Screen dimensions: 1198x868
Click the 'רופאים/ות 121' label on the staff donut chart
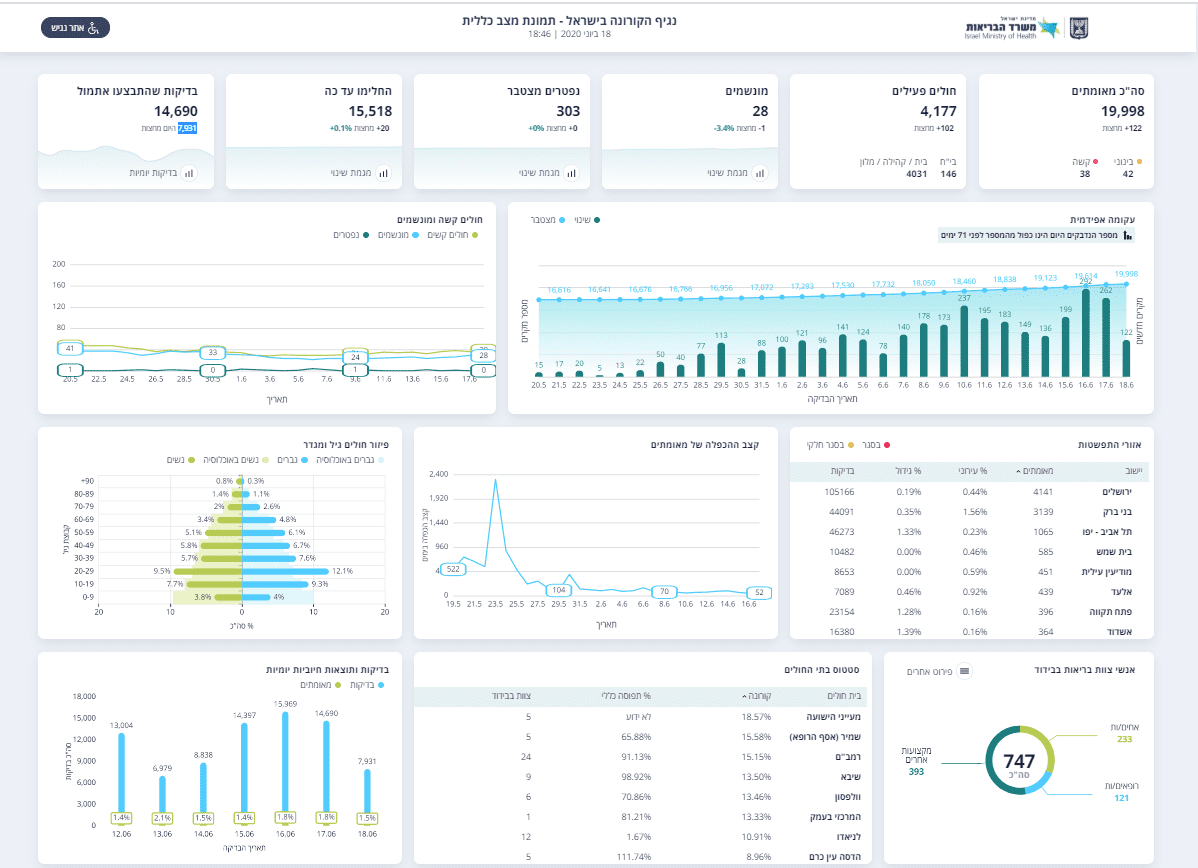[x=1121, y=792]
